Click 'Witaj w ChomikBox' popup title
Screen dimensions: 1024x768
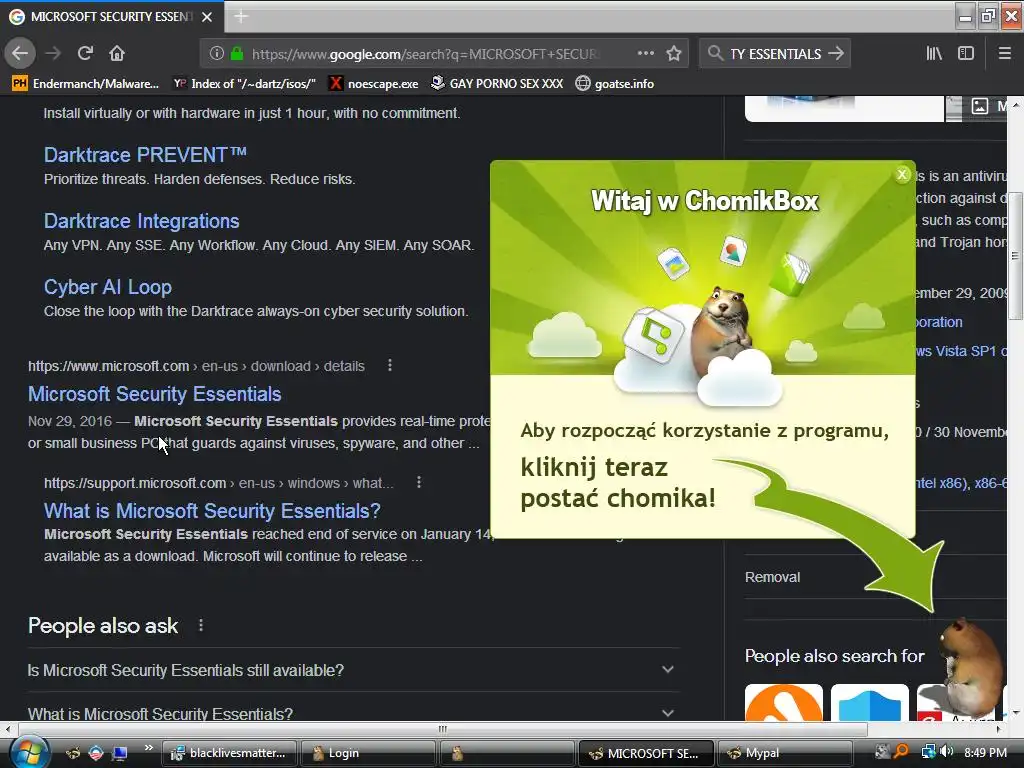point(704,200)
